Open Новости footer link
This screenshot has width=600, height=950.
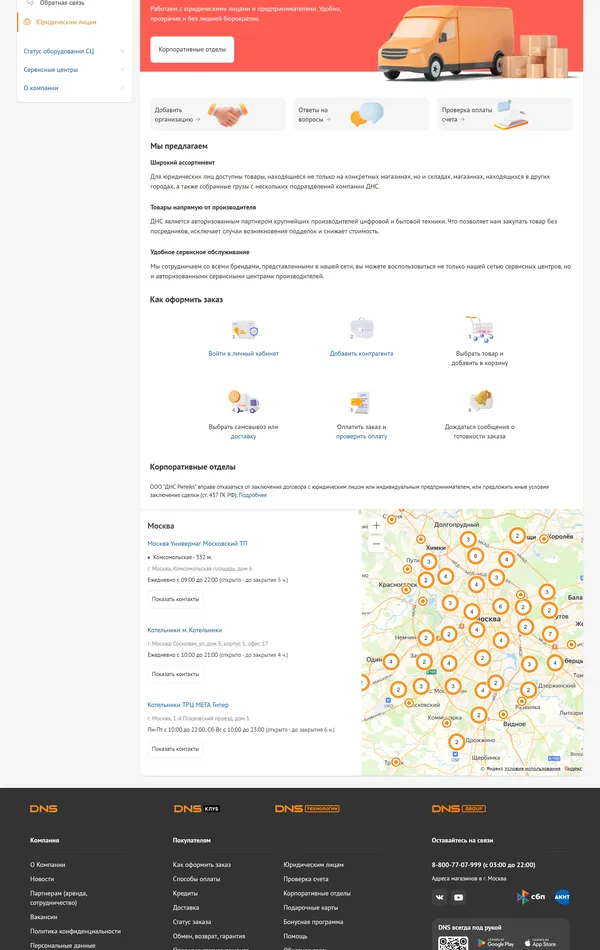pos(42,879)
